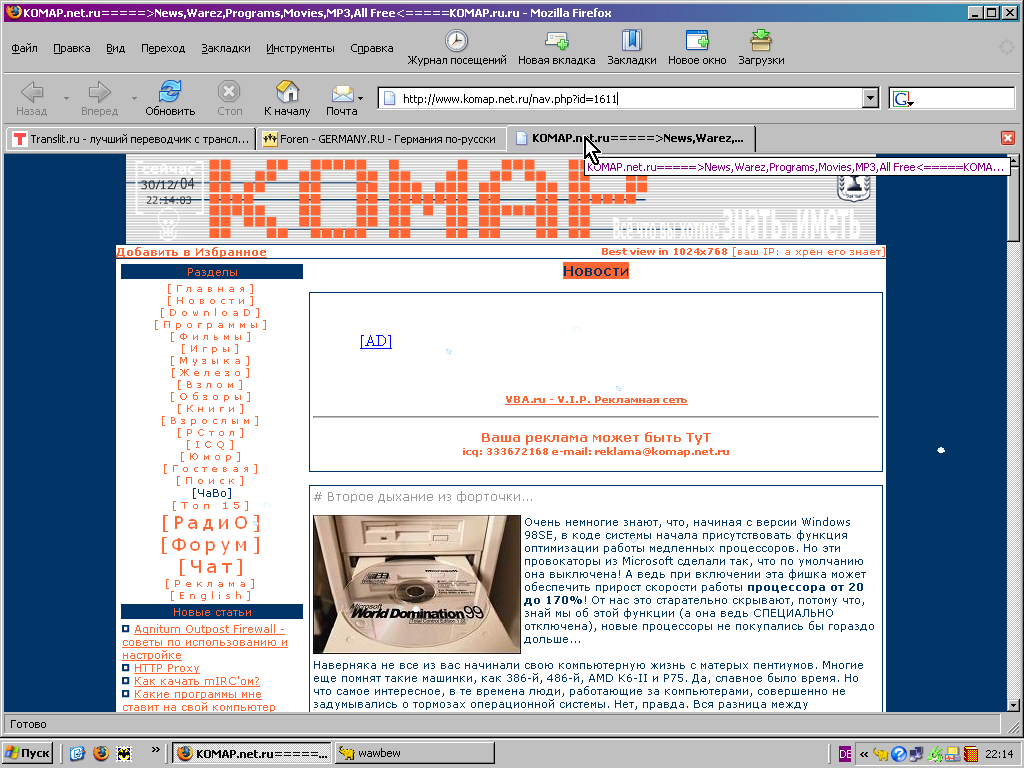Click the page scrollbar down arrow
Viewport: 1024px width, 768px height.
1014,705
